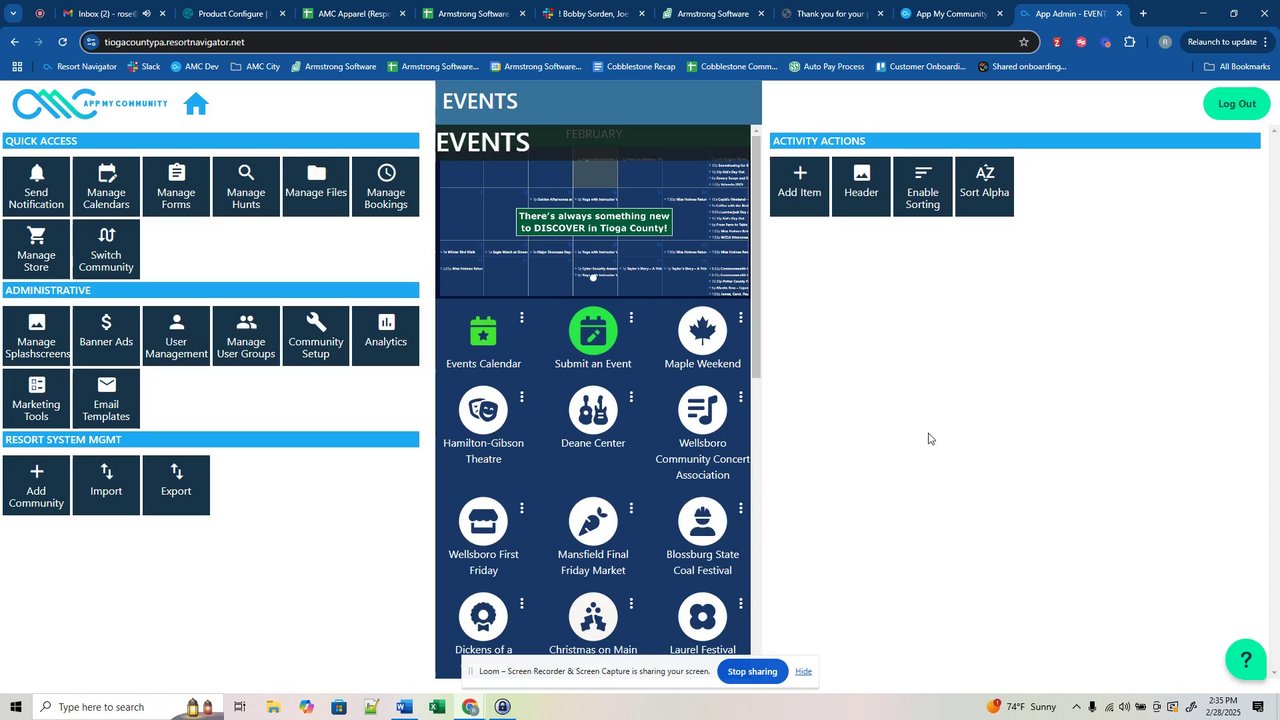
Task: Open Deane Center three-dot menu
Action: pyautogui.click(x=631, y=397)
